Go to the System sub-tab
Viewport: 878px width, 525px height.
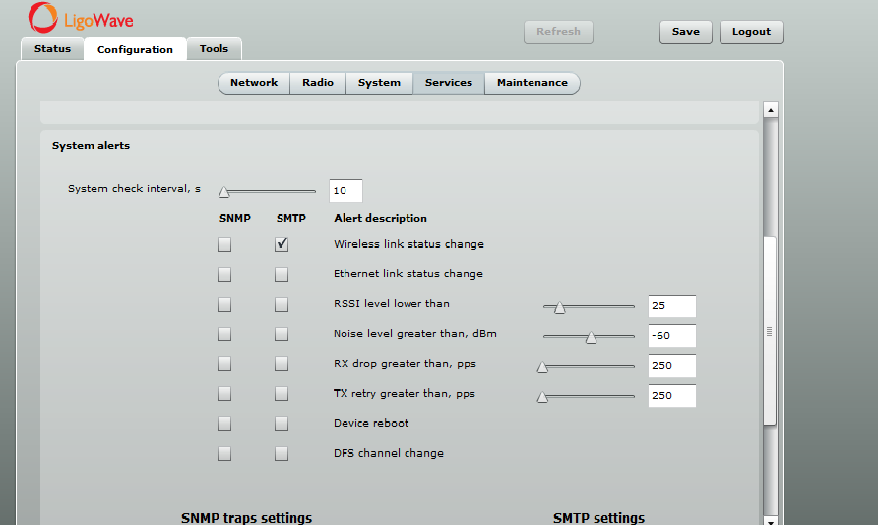click(379, 83)
